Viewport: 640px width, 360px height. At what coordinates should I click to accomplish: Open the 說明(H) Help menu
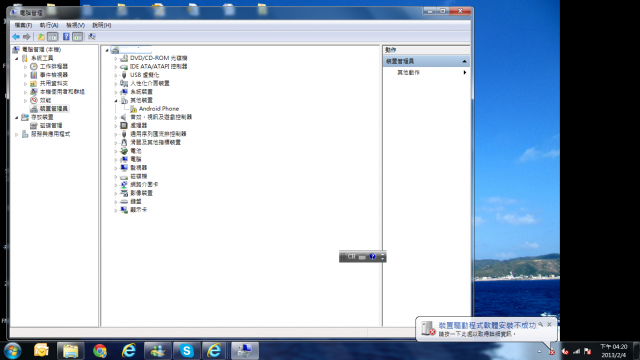(x=102, y=25)
